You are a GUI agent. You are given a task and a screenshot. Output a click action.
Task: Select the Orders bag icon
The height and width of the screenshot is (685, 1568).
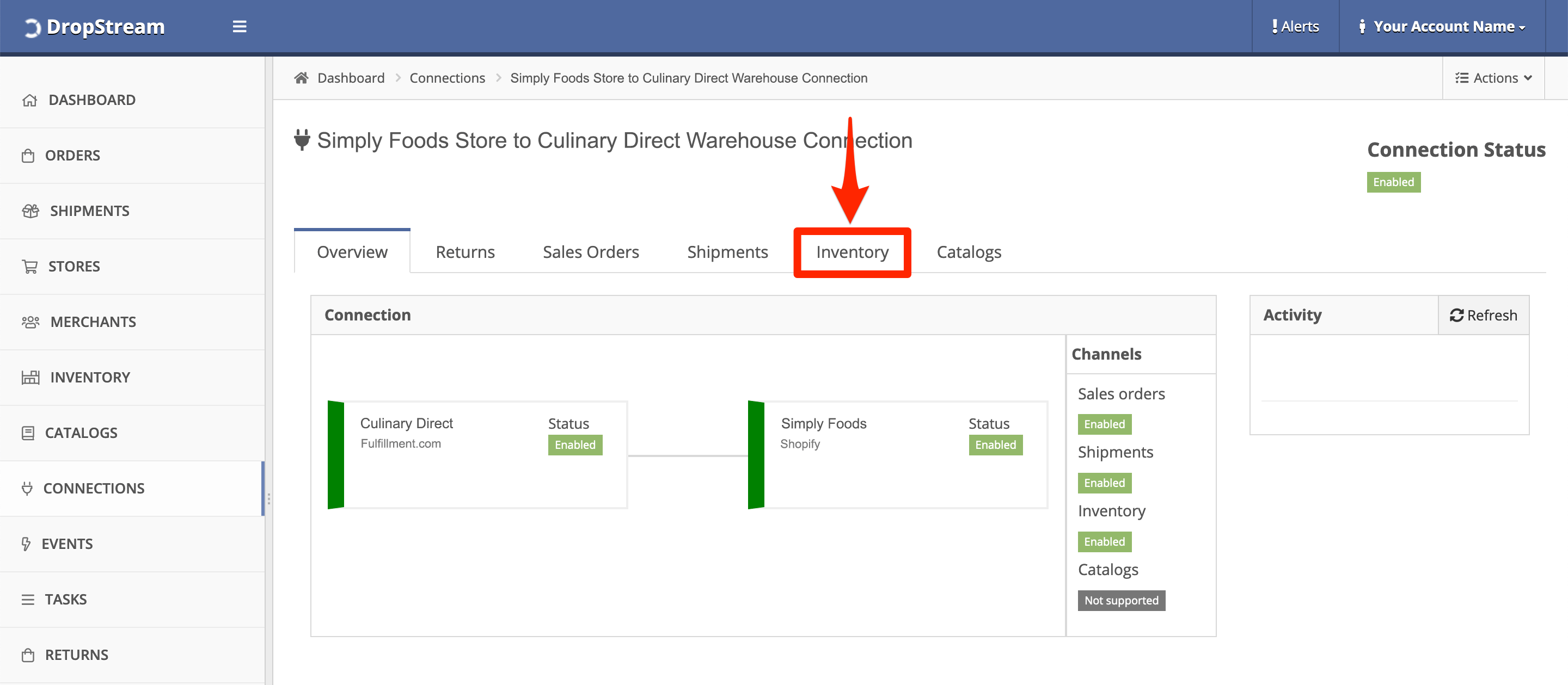tap(30, 155)
